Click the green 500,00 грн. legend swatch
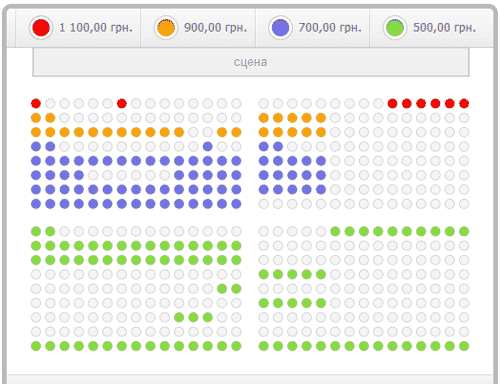 tap(395, 28)
